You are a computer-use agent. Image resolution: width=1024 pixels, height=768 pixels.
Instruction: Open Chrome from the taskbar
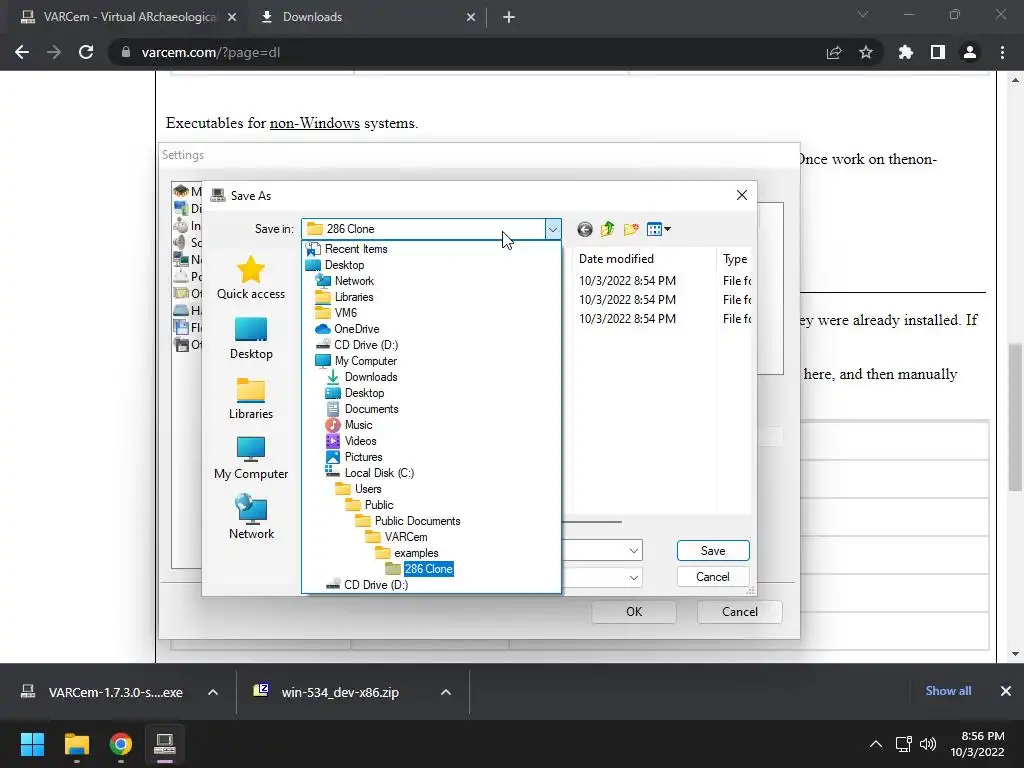click(121, 744)
